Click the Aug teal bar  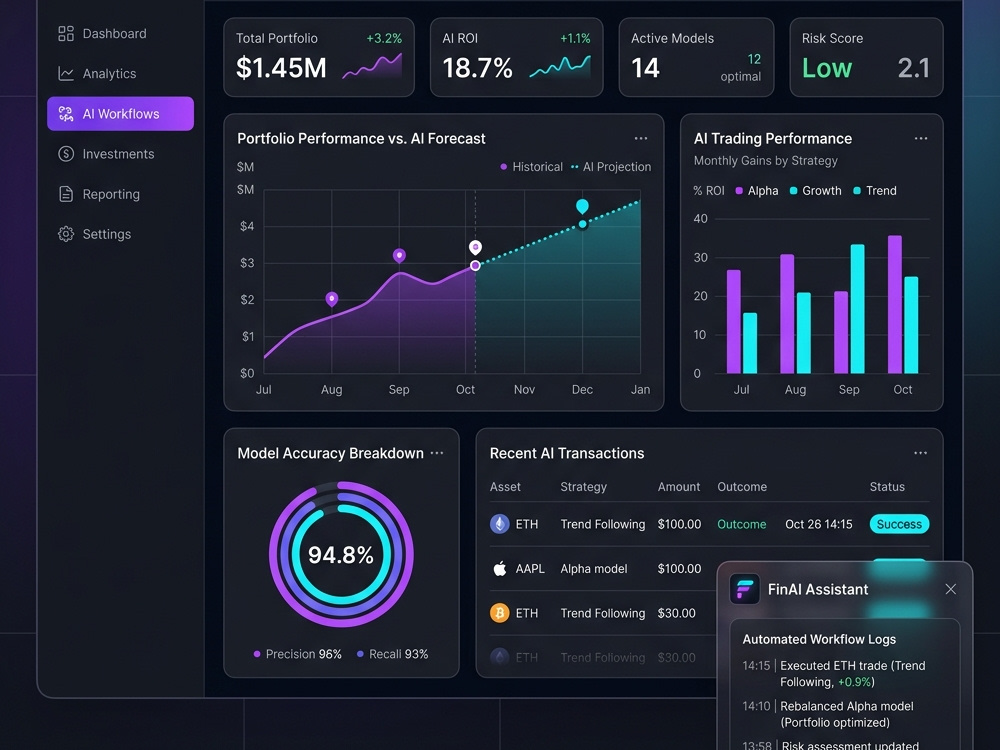point(804,333)
